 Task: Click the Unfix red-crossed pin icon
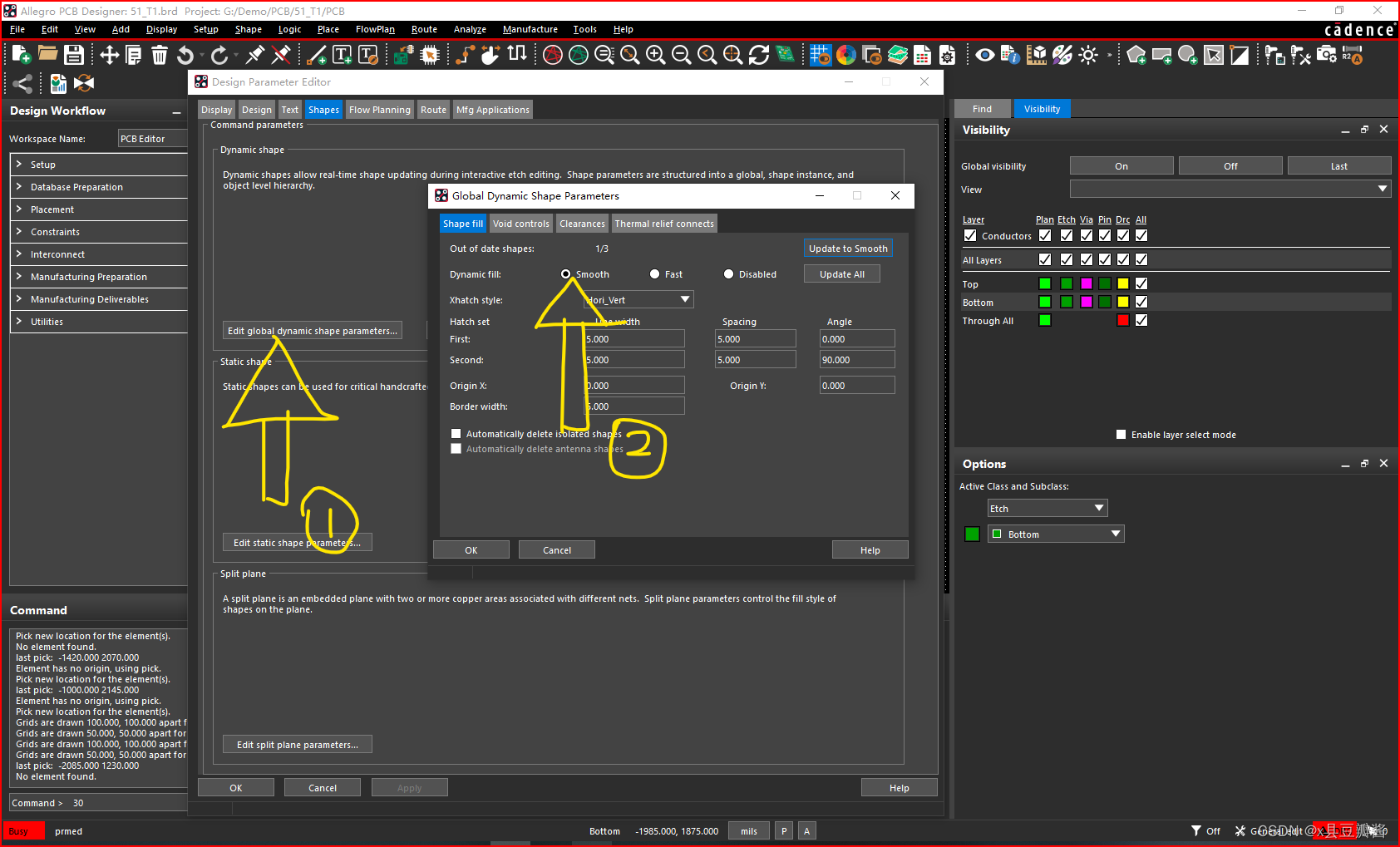(x=281, y=55)
